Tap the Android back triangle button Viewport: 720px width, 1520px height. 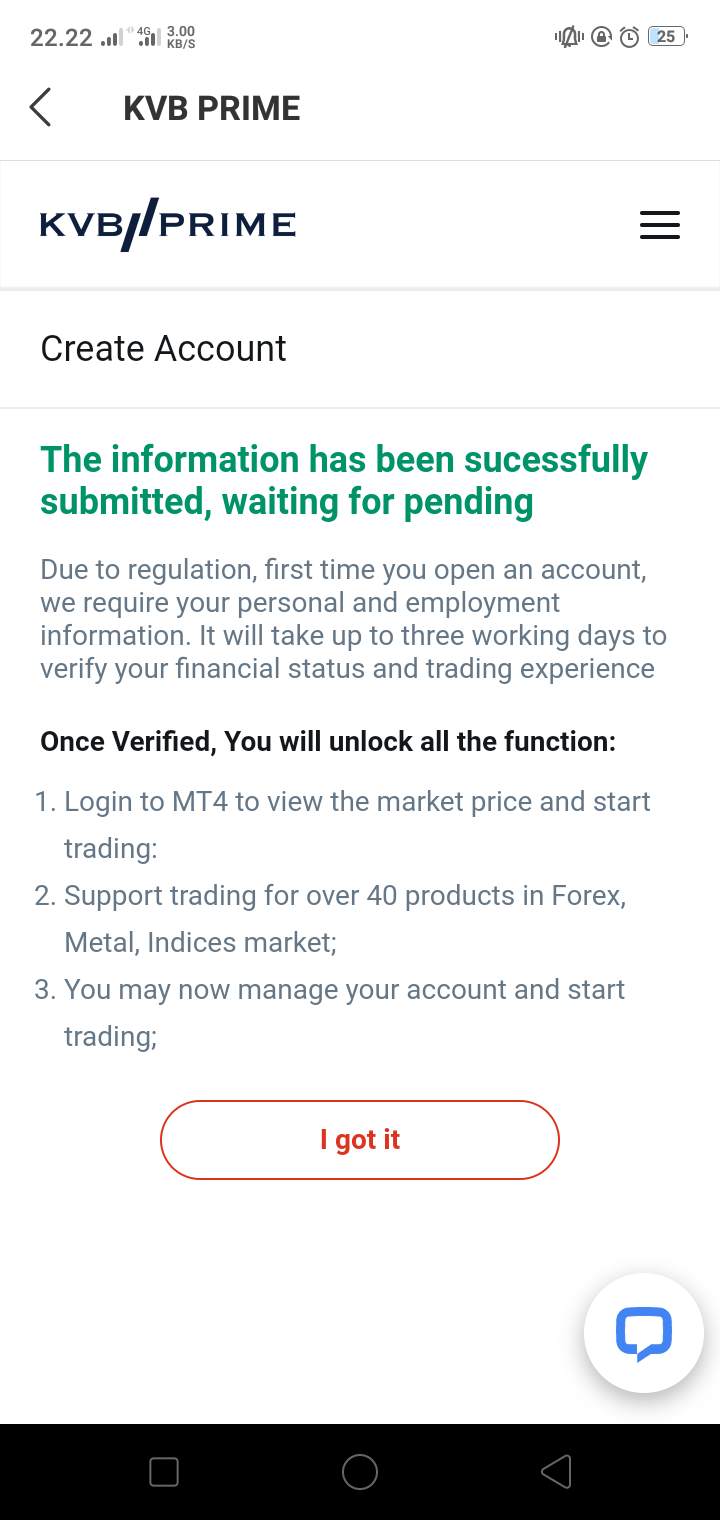click(556, 1471)
